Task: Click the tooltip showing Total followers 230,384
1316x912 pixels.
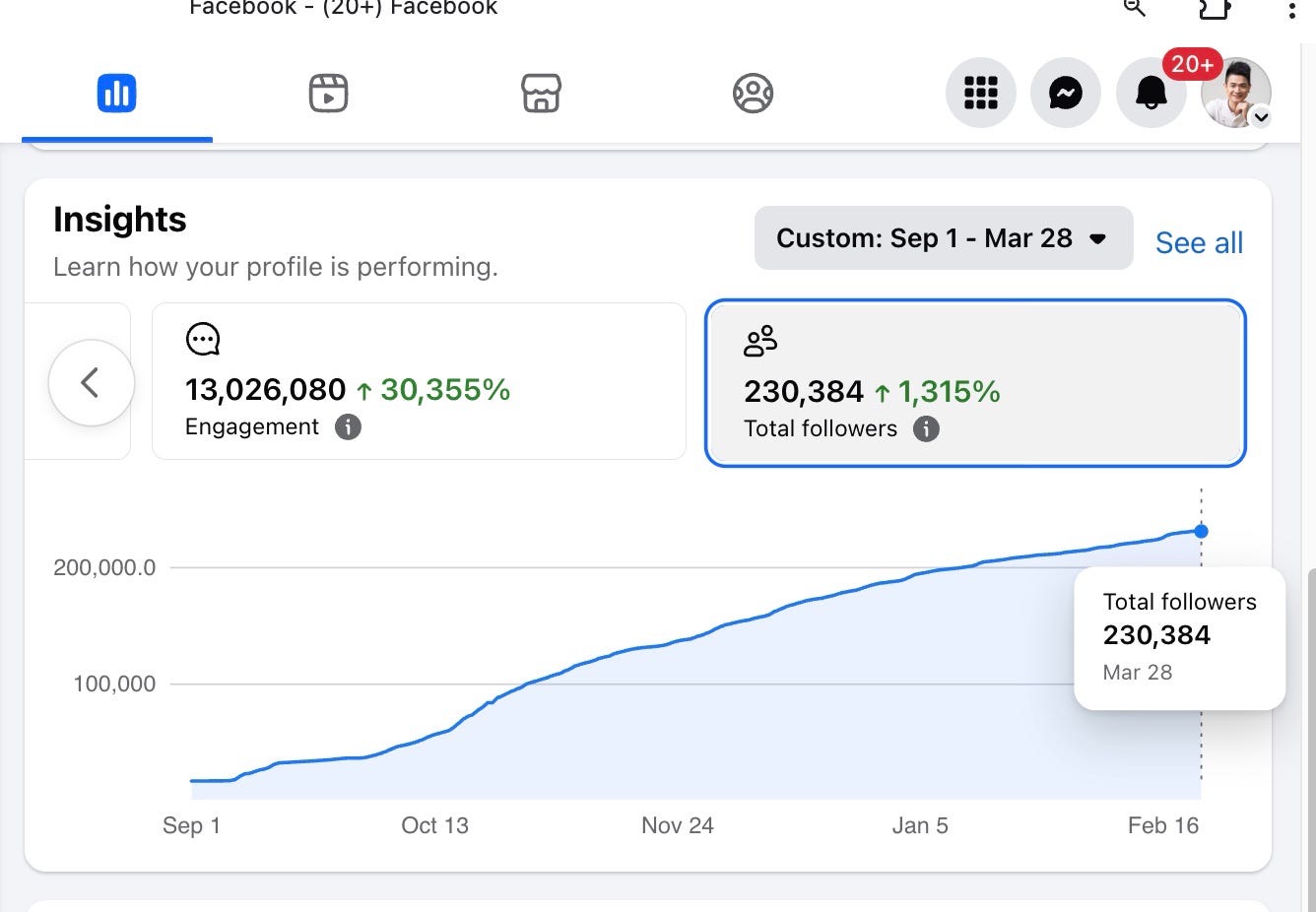Action: 1180,638
